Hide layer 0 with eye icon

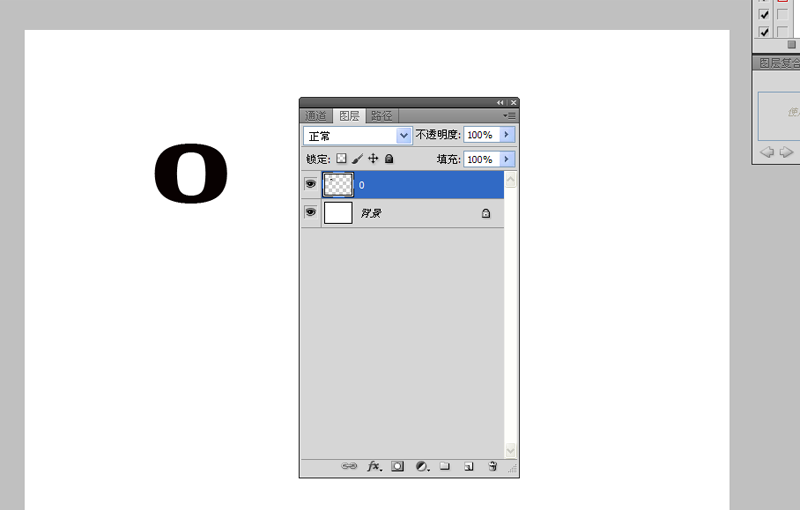click(310, 184)
